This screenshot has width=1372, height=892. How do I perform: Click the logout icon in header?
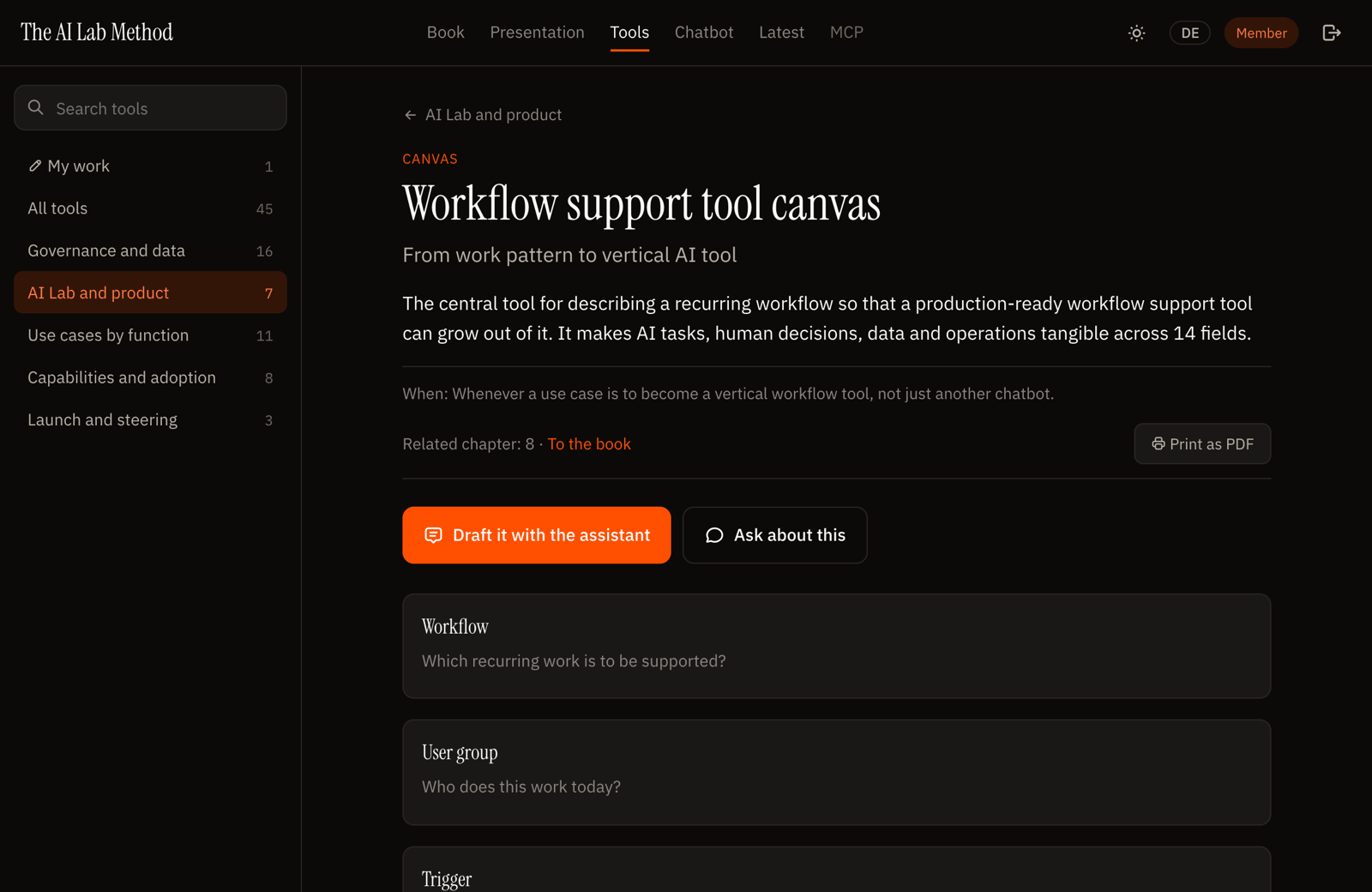1331,33
